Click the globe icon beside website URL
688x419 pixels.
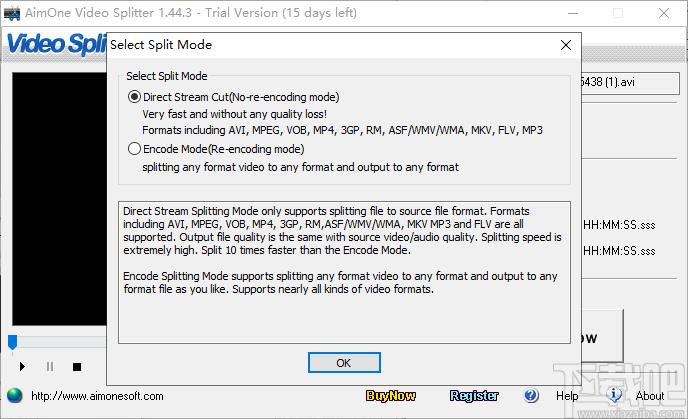pos(14,395)
